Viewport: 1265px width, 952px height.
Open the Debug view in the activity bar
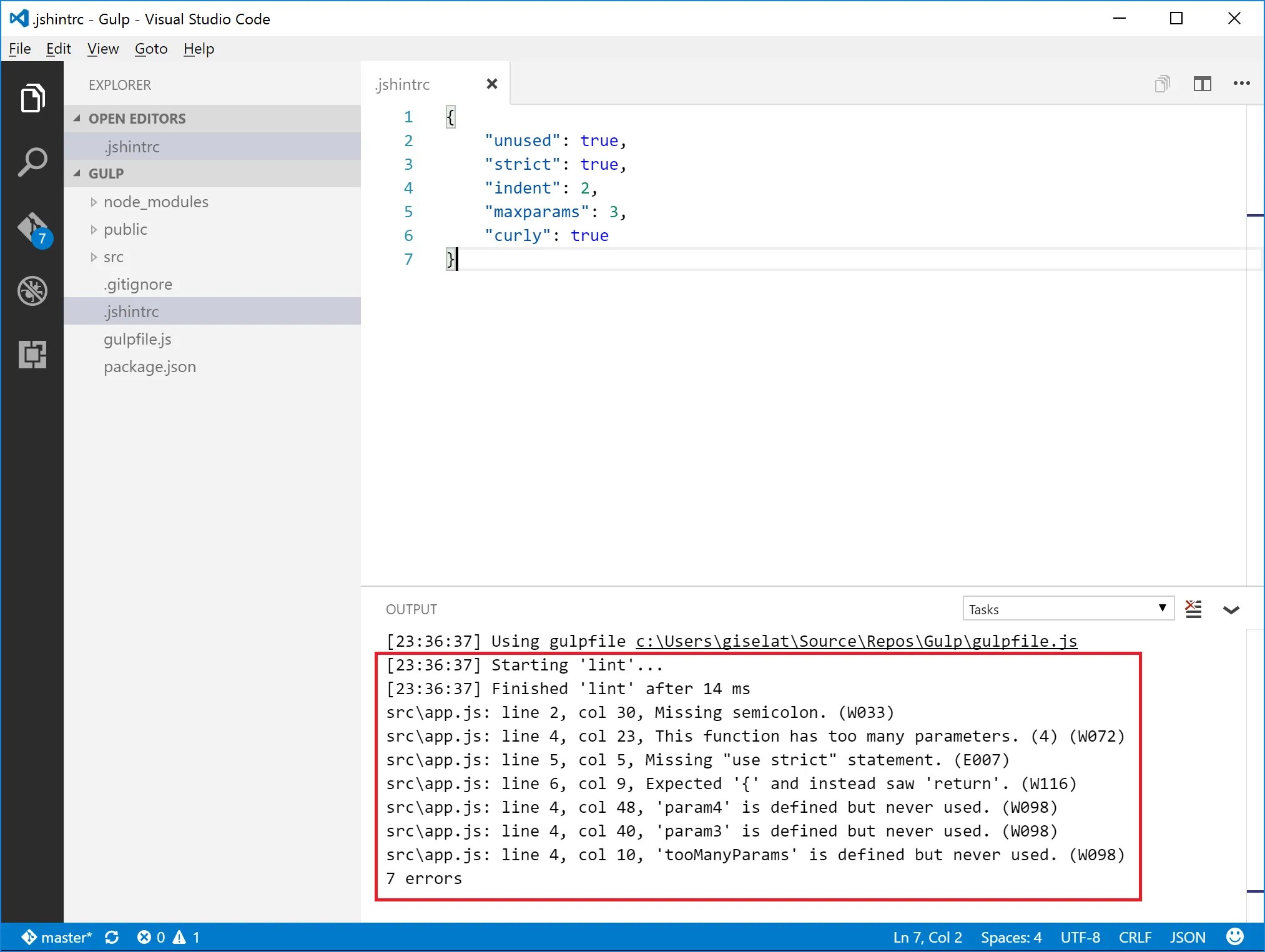[x=32, y=291]
